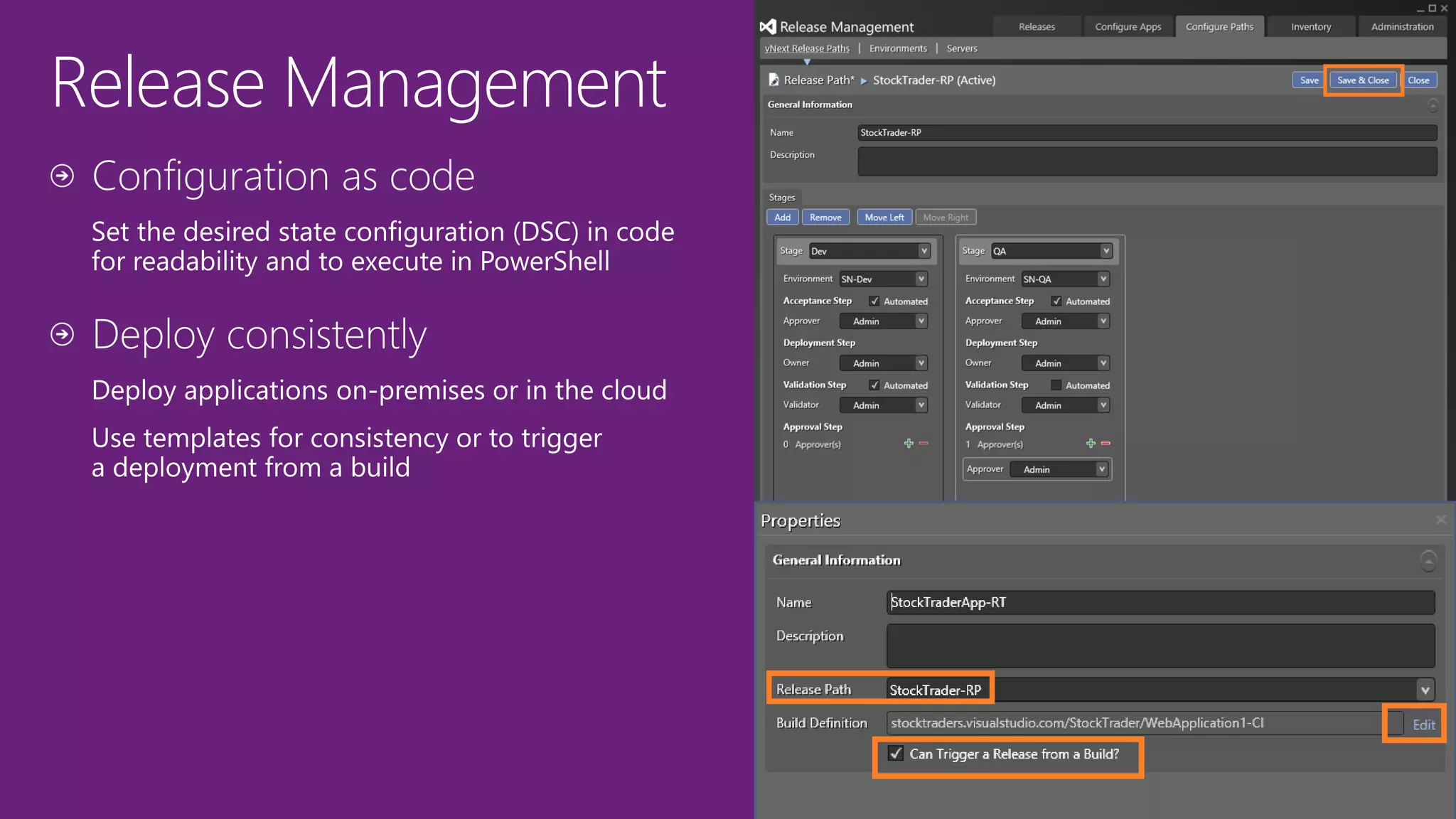Viewport: 1456px width, 819px height.
Task: Remove an approver from the QA stage
Action: point(1106,444)
